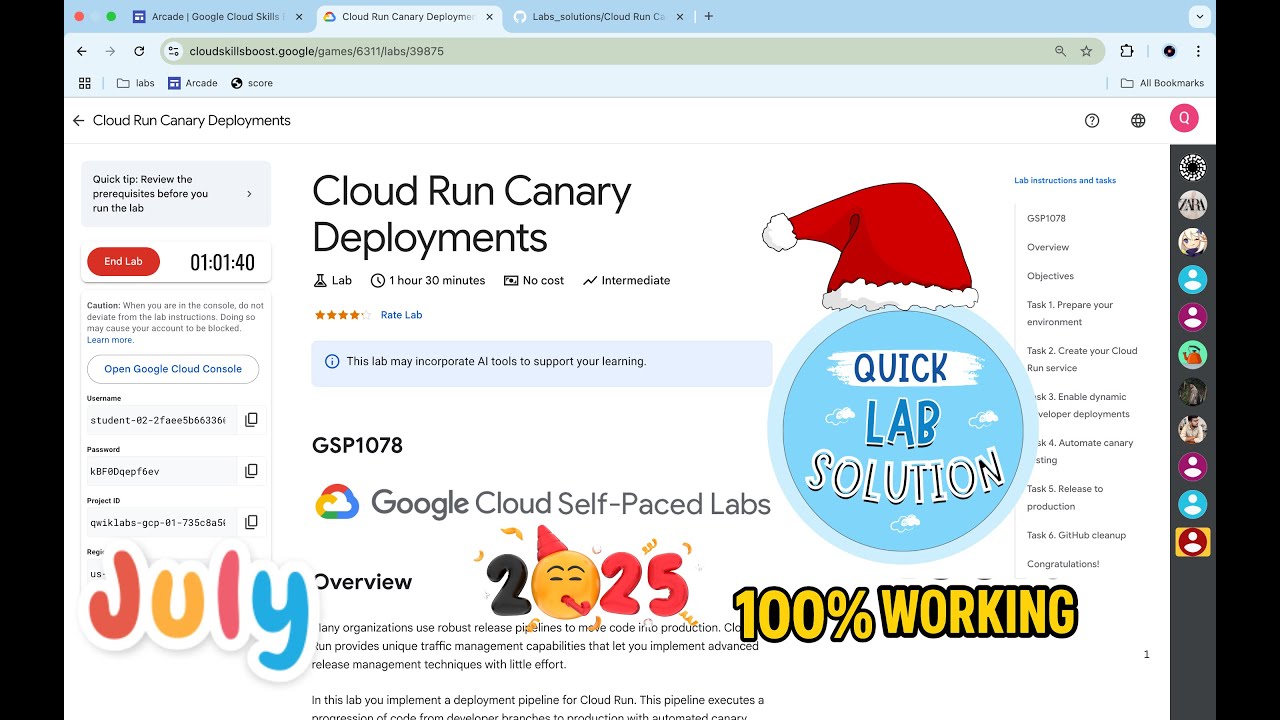Click the back arrow beside Cloud Run Canary Deployments
Viewport: 1280px width, 720px height.
(78, 120)
